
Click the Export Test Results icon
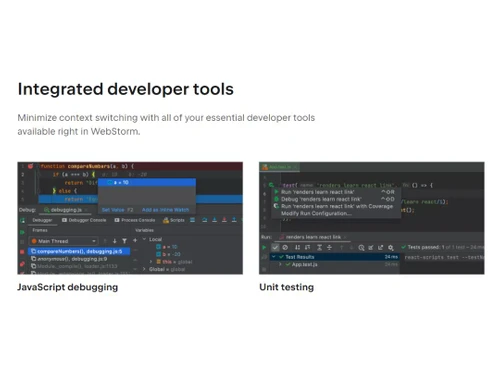pos(381,247)
